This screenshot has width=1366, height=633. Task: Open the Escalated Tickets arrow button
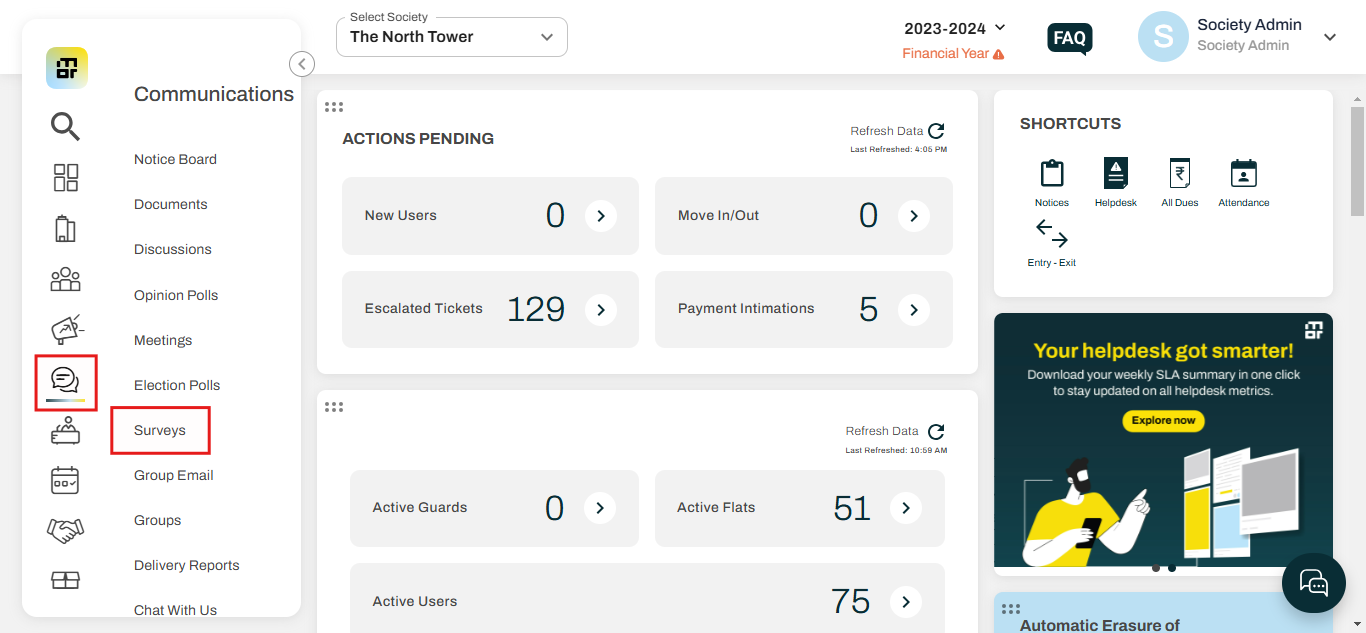tap(601, 310)
